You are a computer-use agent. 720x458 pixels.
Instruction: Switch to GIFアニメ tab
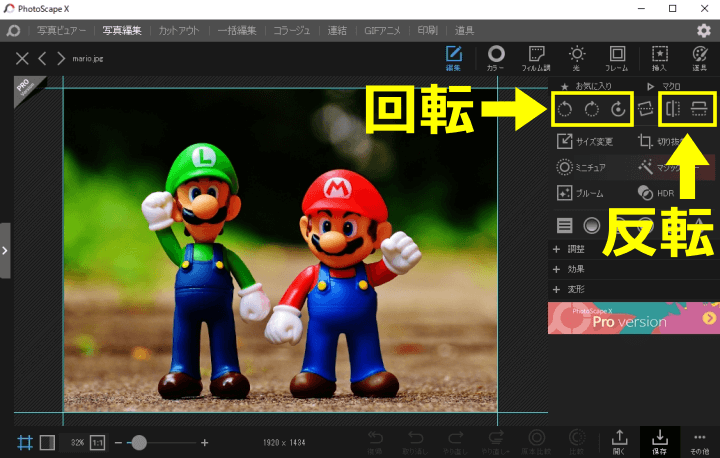click(382, 31)
